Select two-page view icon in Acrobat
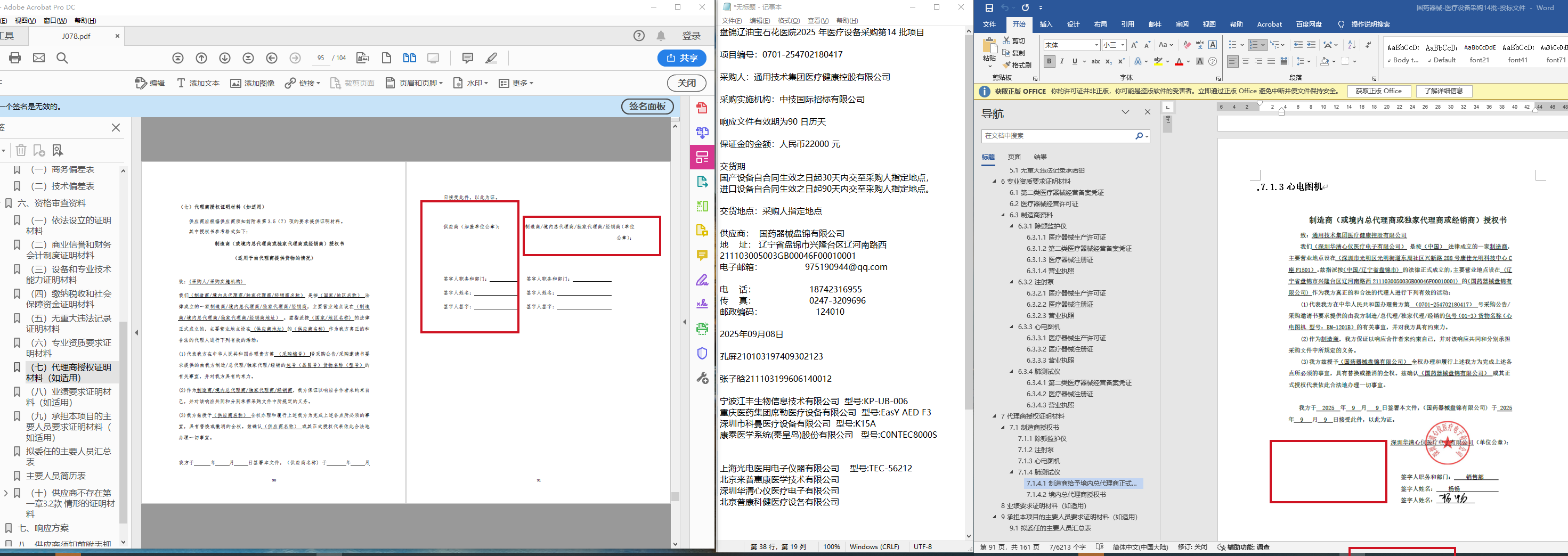1568x556 pixels. [410, 58]
